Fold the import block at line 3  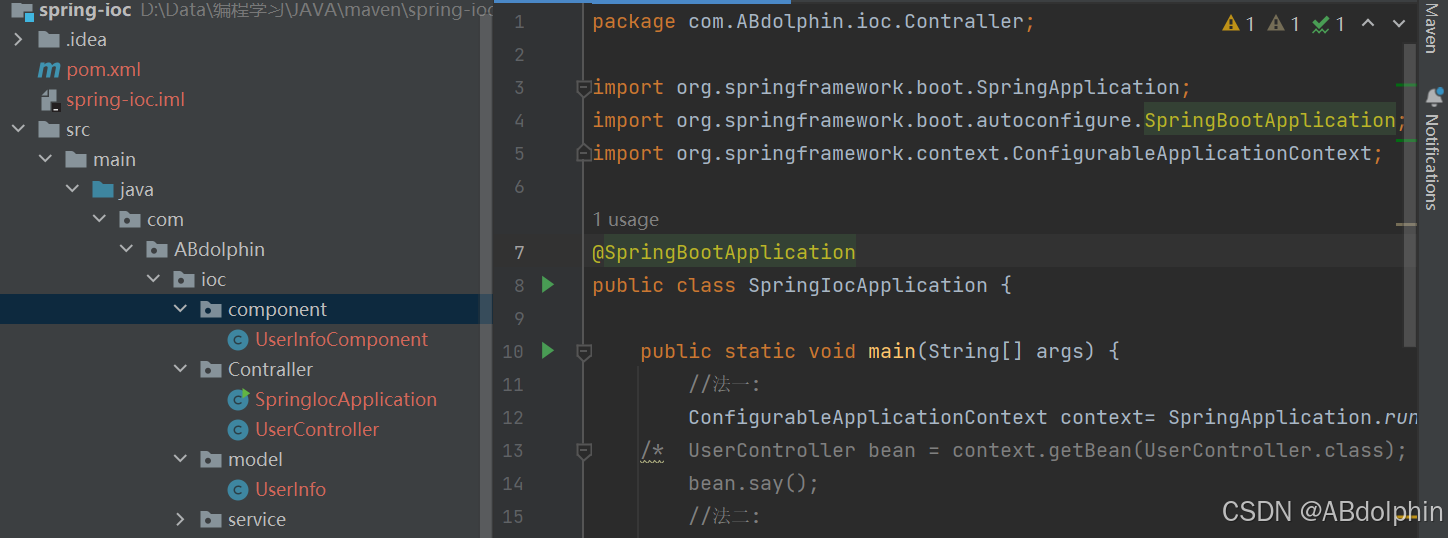tap(584, 88)
